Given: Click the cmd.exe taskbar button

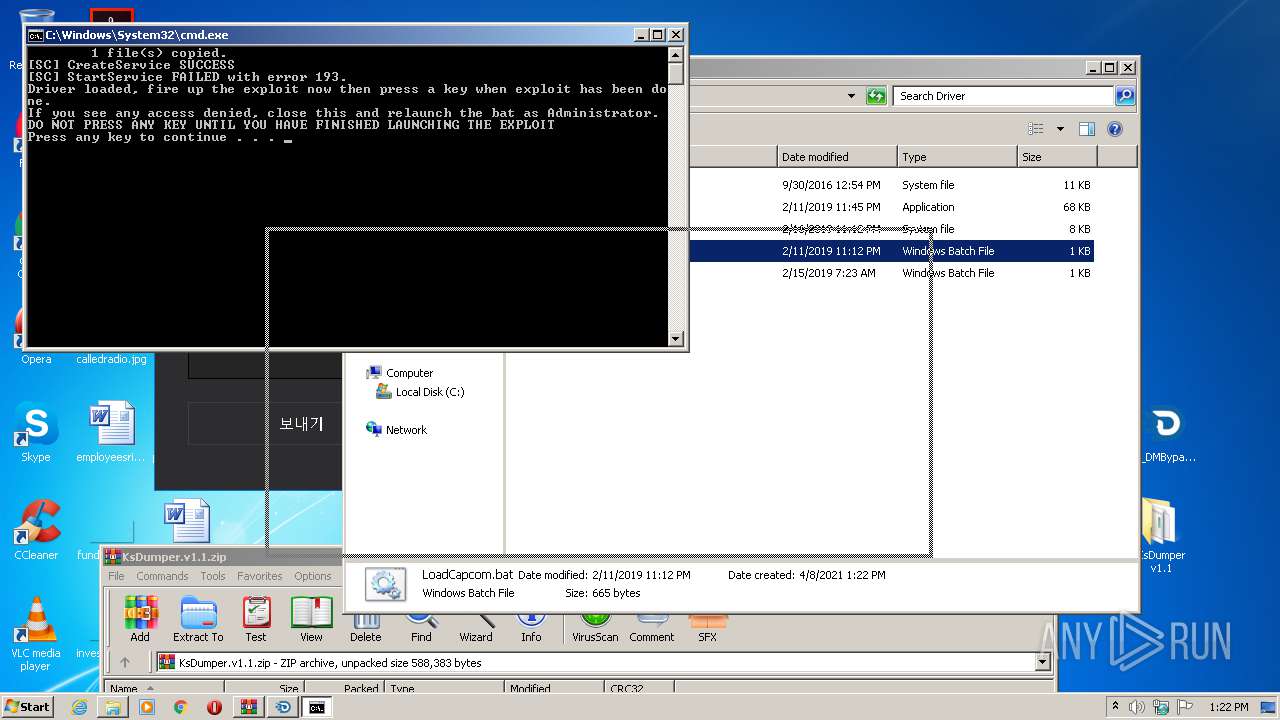Looking at the screenshot, I should [x=316, y=707].
